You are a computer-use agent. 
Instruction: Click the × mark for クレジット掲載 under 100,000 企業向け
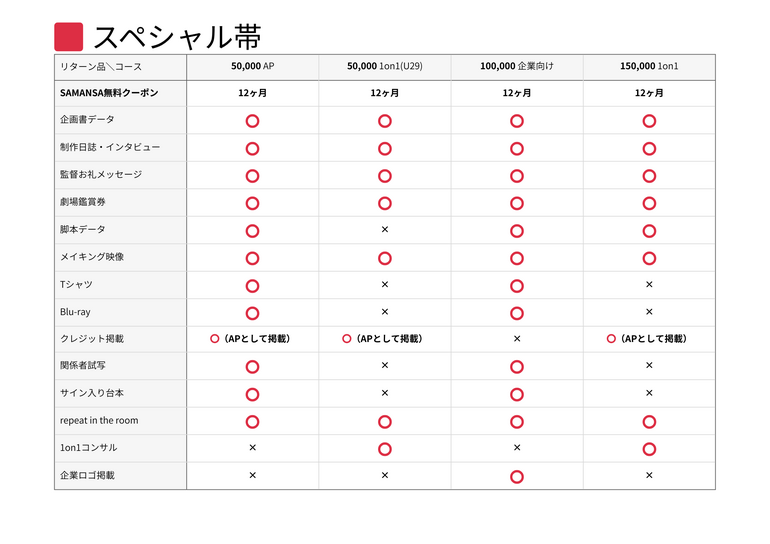tap(517, 339)
